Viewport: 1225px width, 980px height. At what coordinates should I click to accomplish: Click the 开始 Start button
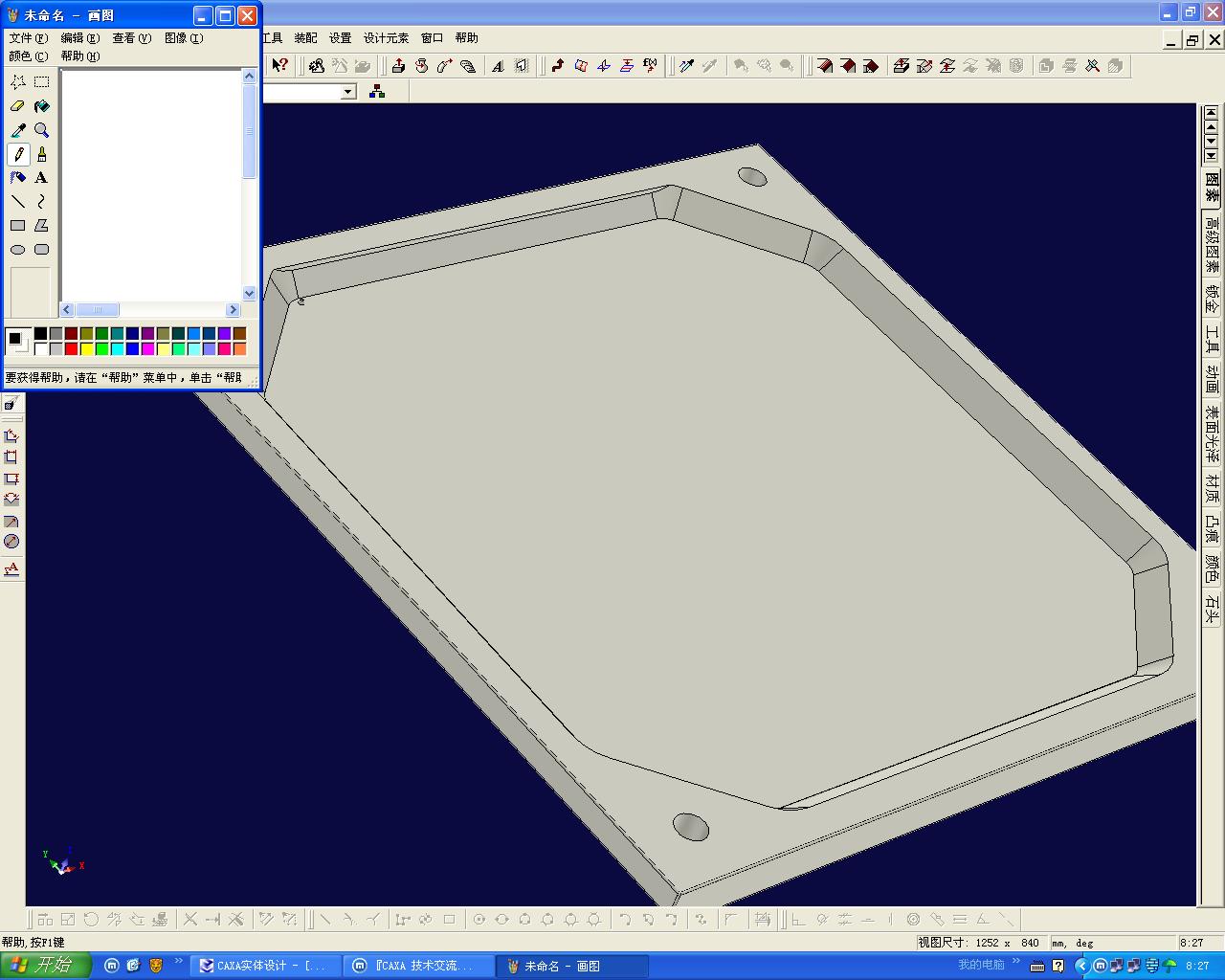click(46, 966)
